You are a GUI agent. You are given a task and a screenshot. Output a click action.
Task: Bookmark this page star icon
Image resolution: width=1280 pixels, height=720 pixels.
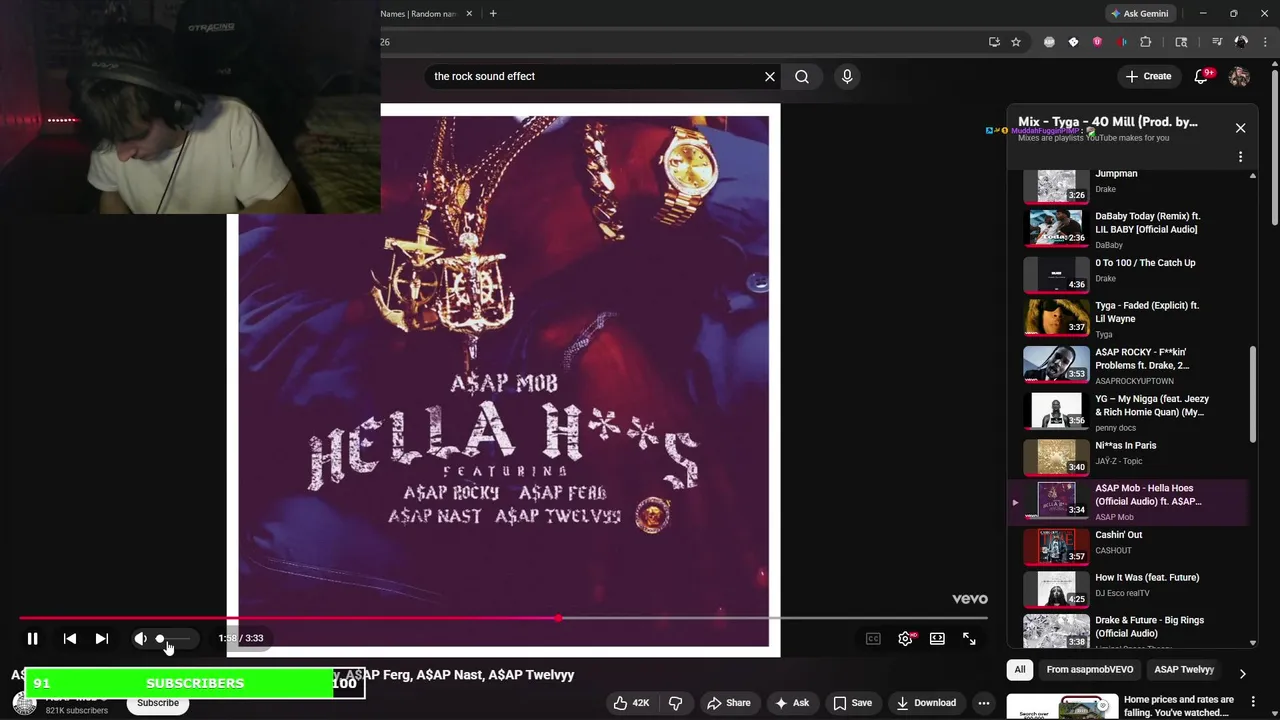pyautogui.click(x=1016, y=42)
